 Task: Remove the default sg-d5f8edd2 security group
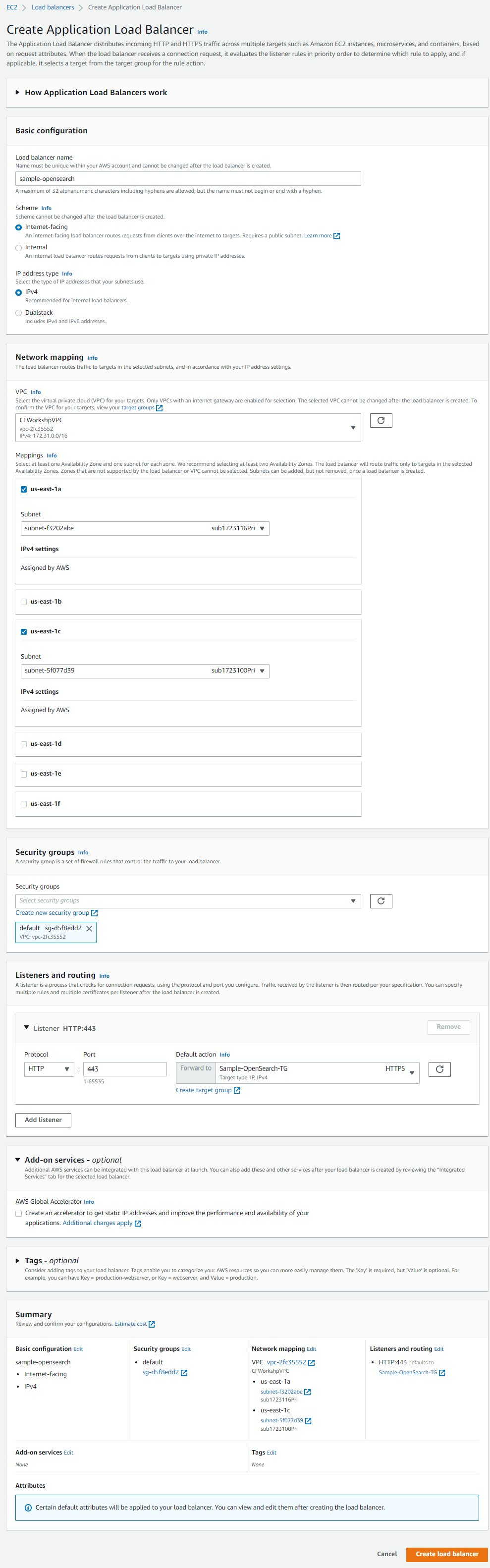pos(90,928)
